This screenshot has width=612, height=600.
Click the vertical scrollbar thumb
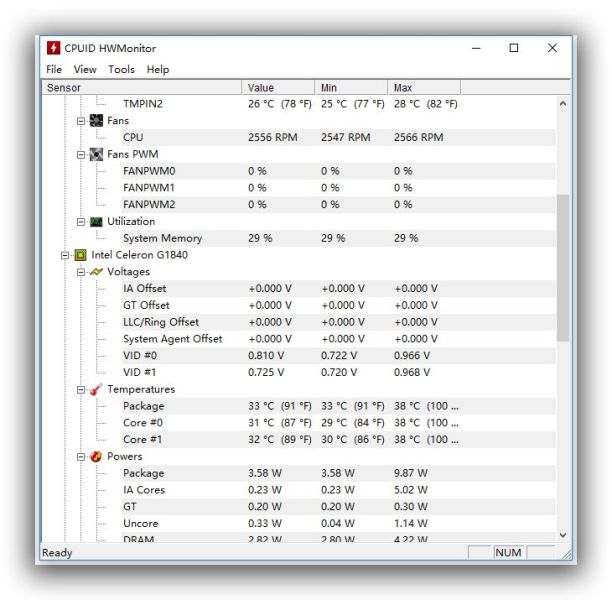[563, 268]
